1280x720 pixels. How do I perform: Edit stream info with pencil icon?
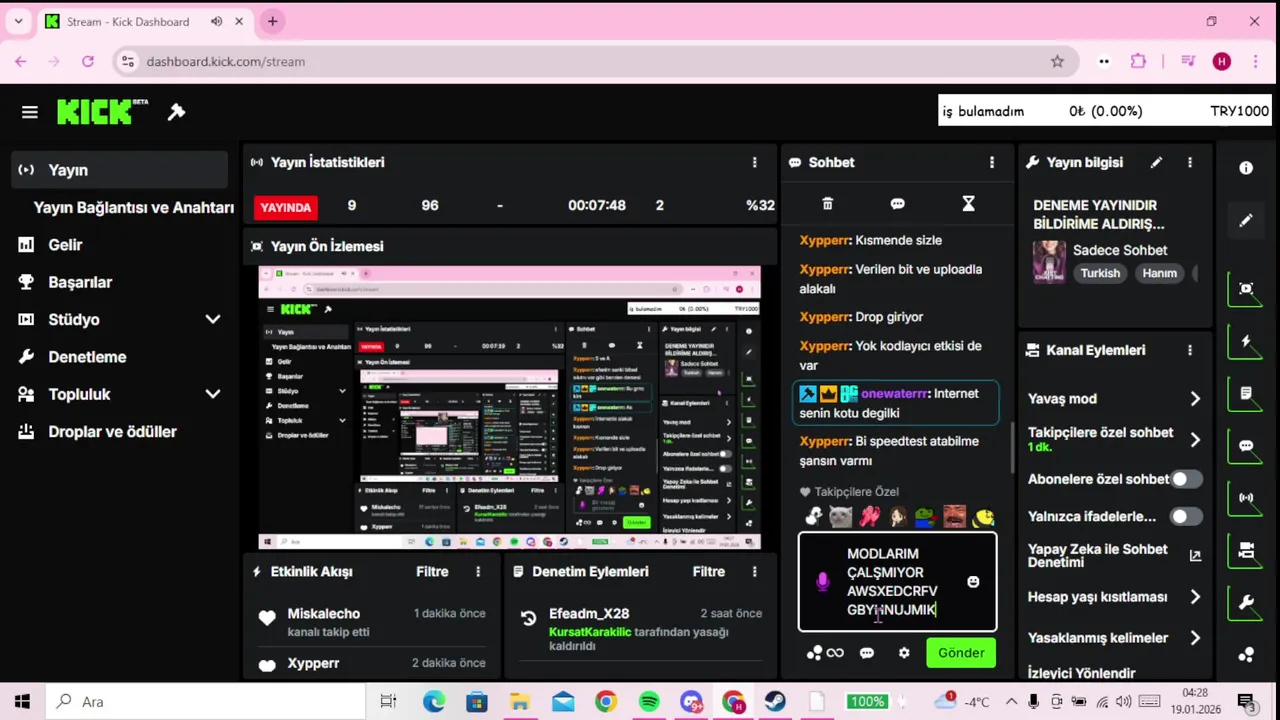pos(1156,162)
